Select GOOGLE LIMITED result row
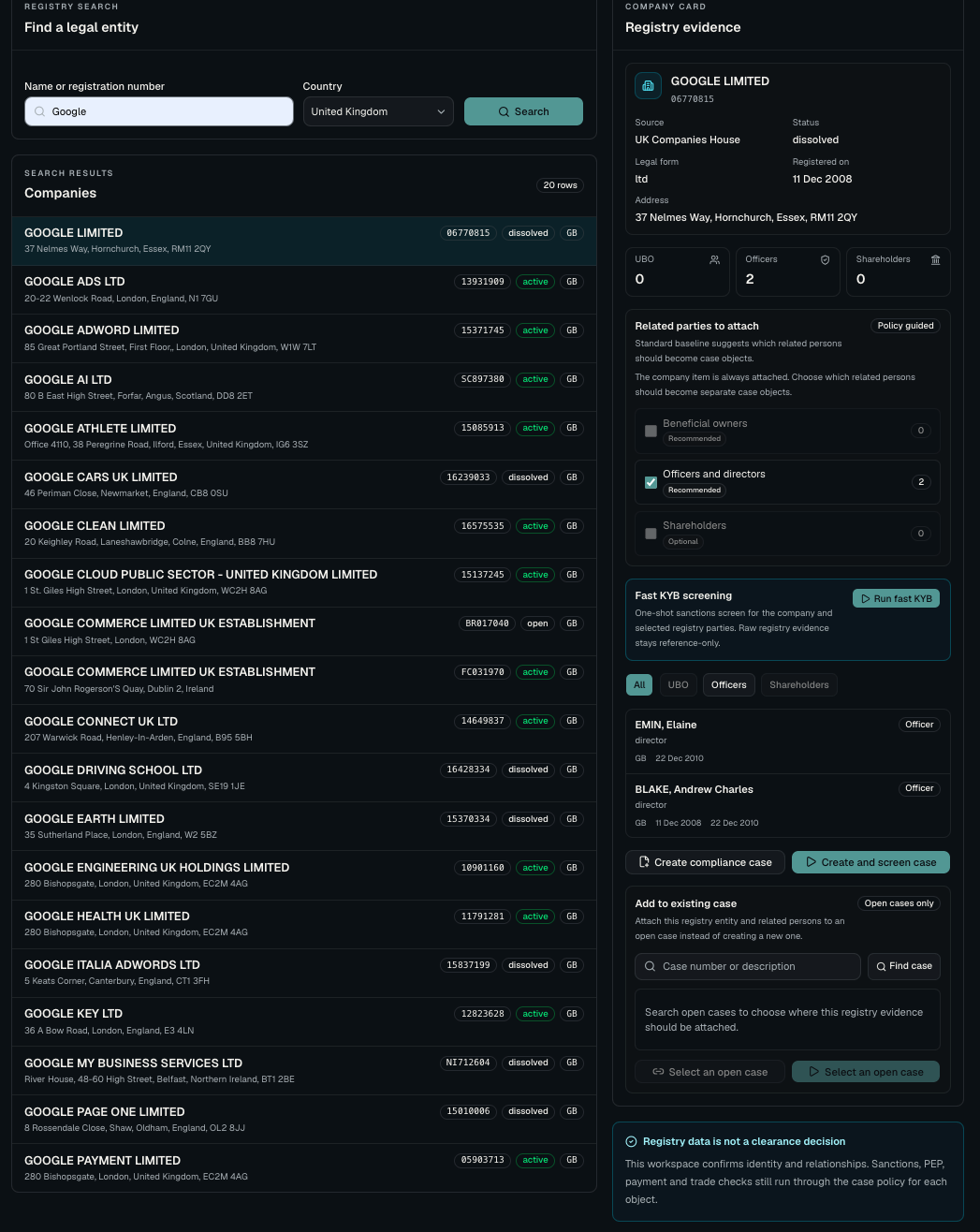This screenshot has height=1232, width=980. (304, 241)
